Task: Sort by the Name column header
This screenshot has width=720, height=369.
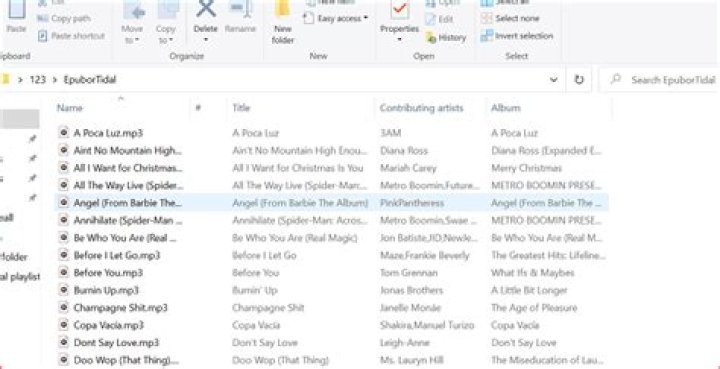Action: pyautogui.click(x=70, y=108)
